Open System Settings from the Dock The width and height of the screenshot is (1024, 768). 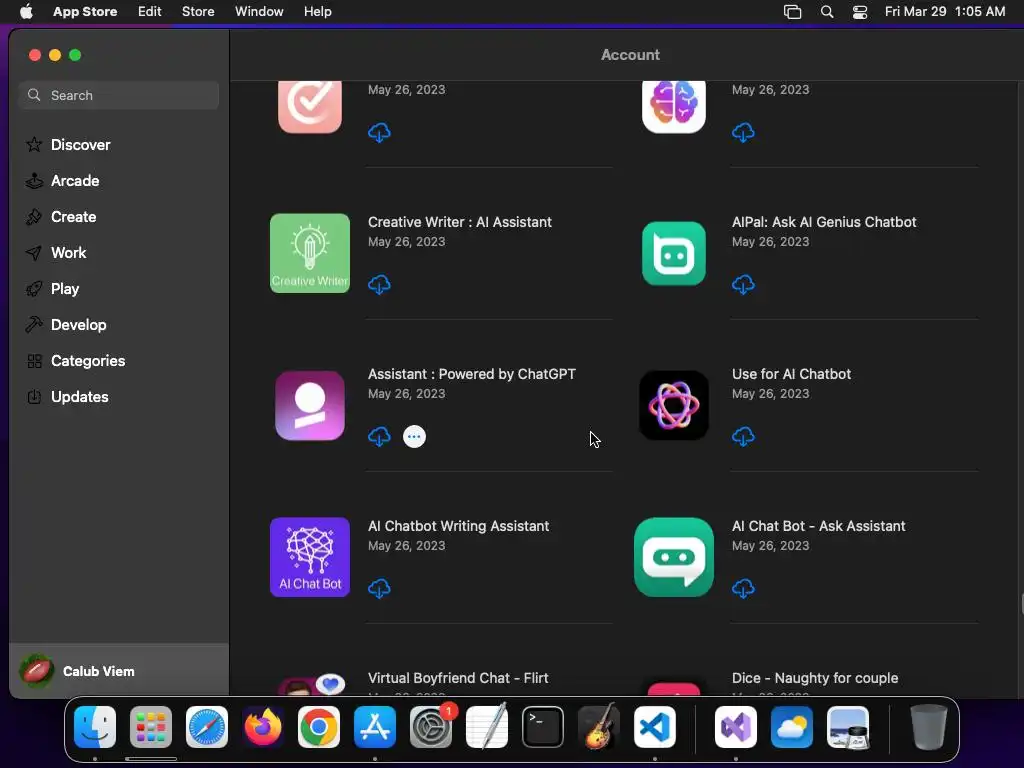point(431,727)
